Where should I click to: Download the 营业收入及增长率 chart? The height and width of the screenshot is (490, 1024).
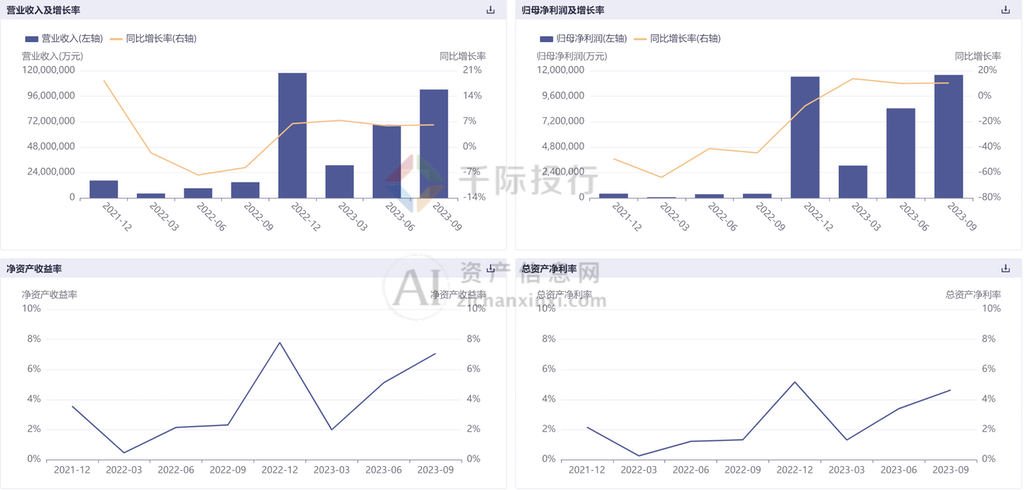click(490, 10)
